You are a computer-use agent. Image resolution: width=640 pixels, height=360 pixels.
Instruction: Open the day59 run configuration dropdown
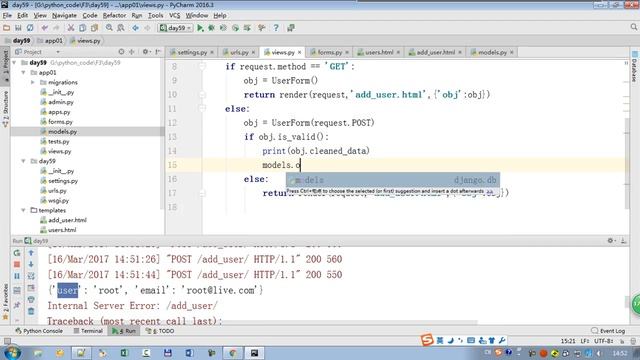coord(176,28)
